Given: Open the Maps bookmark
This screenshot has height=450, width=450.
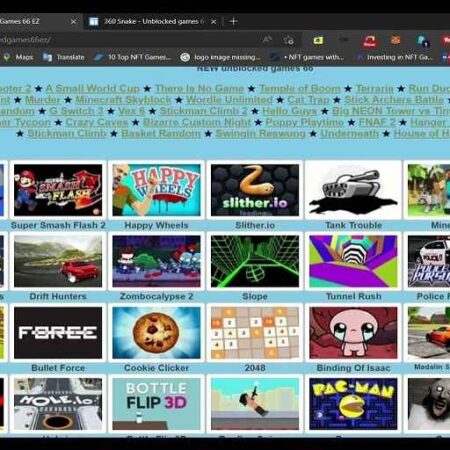Looking at the screenshot, I should click(18, 57).
